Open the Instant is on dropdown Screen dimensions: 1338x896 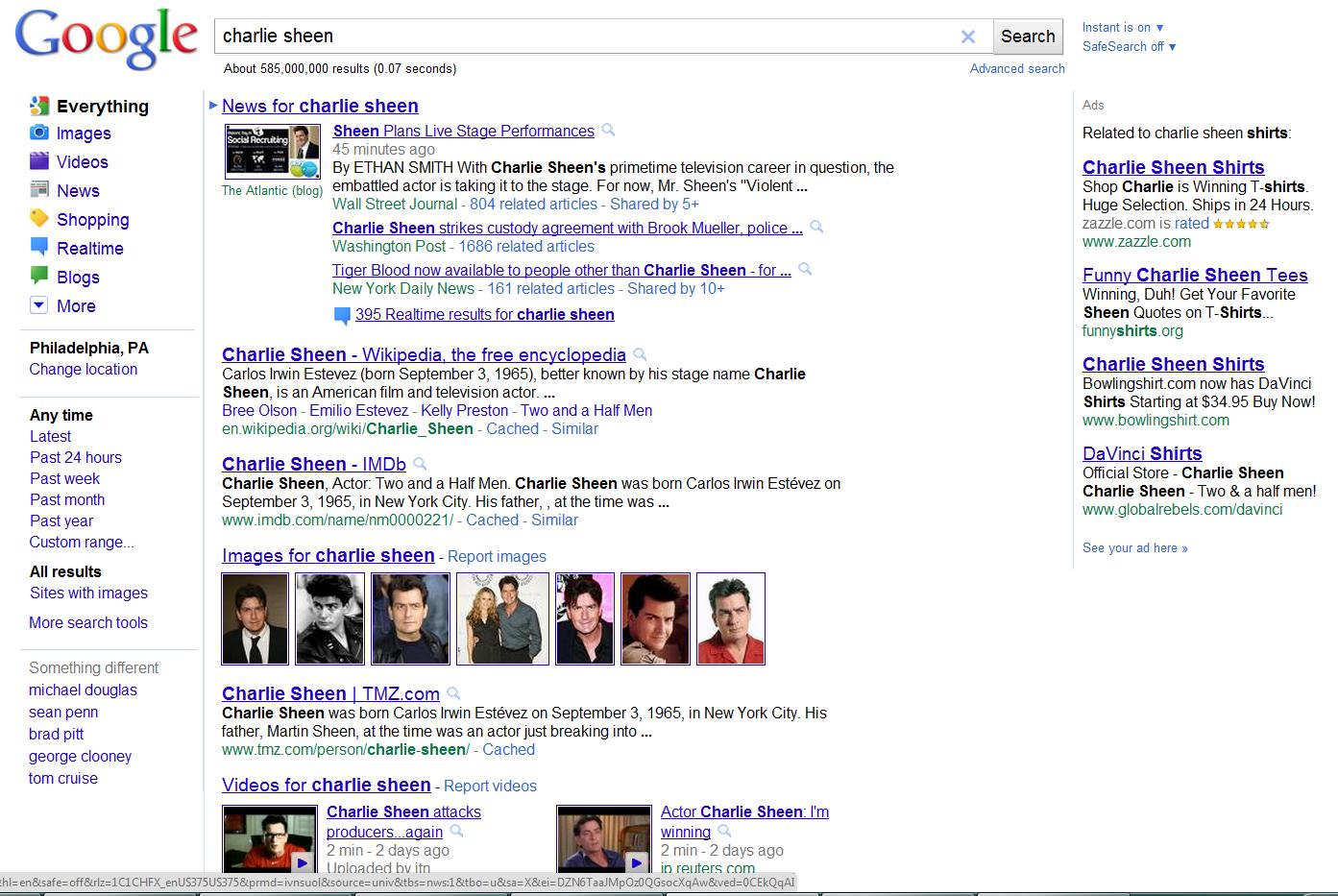(x=1123, y=28)
